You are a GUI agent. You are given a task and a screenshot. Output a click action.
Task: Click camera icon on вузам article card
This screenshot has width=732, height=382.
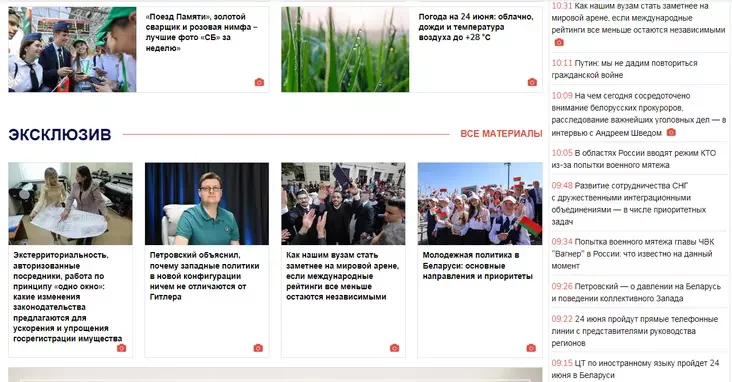[x=394, y=348]
